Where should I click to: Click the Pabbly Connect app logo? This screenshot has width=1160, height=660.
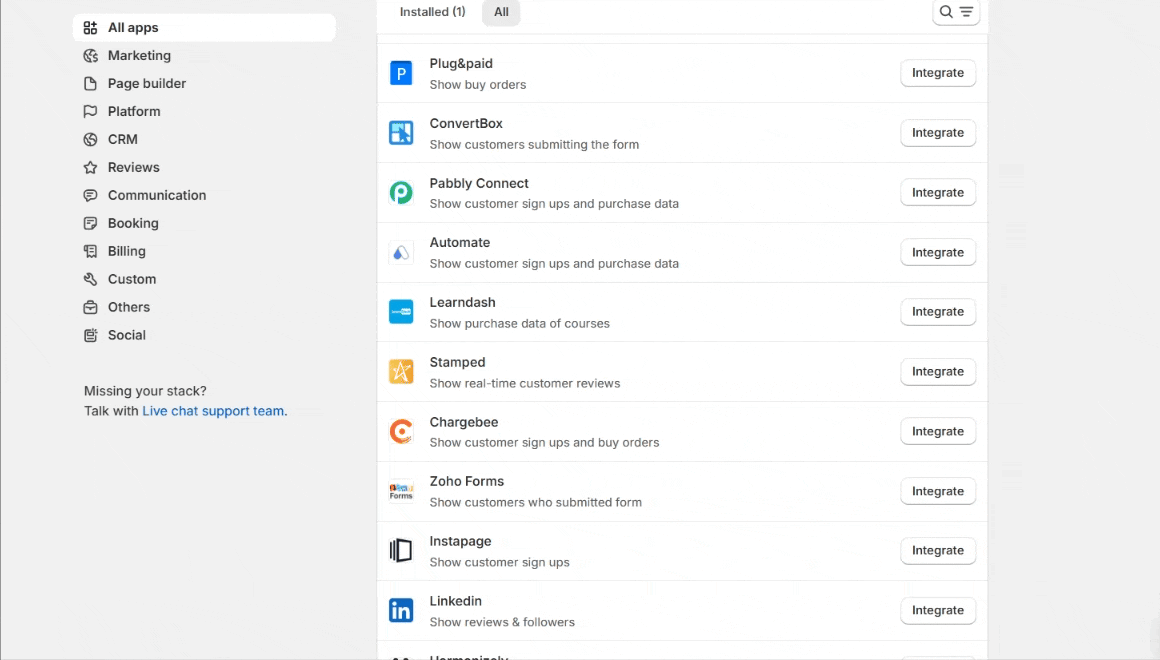[401, 192]
